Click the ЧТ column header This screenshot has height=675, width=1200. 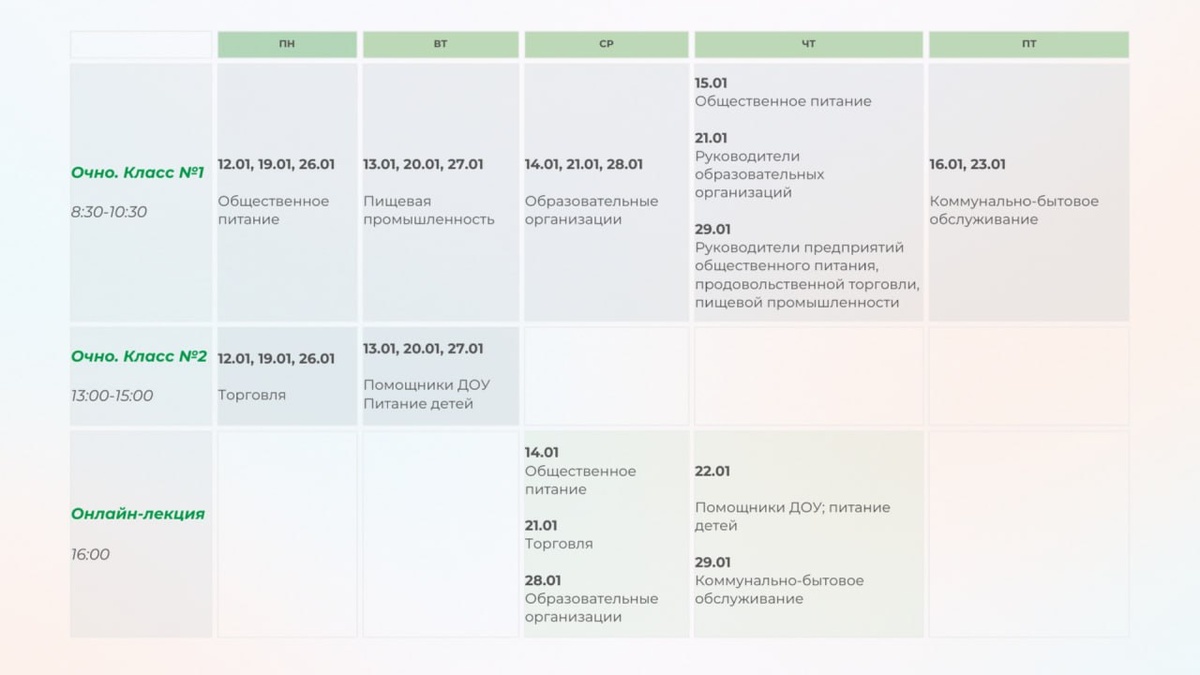(808, 45)
